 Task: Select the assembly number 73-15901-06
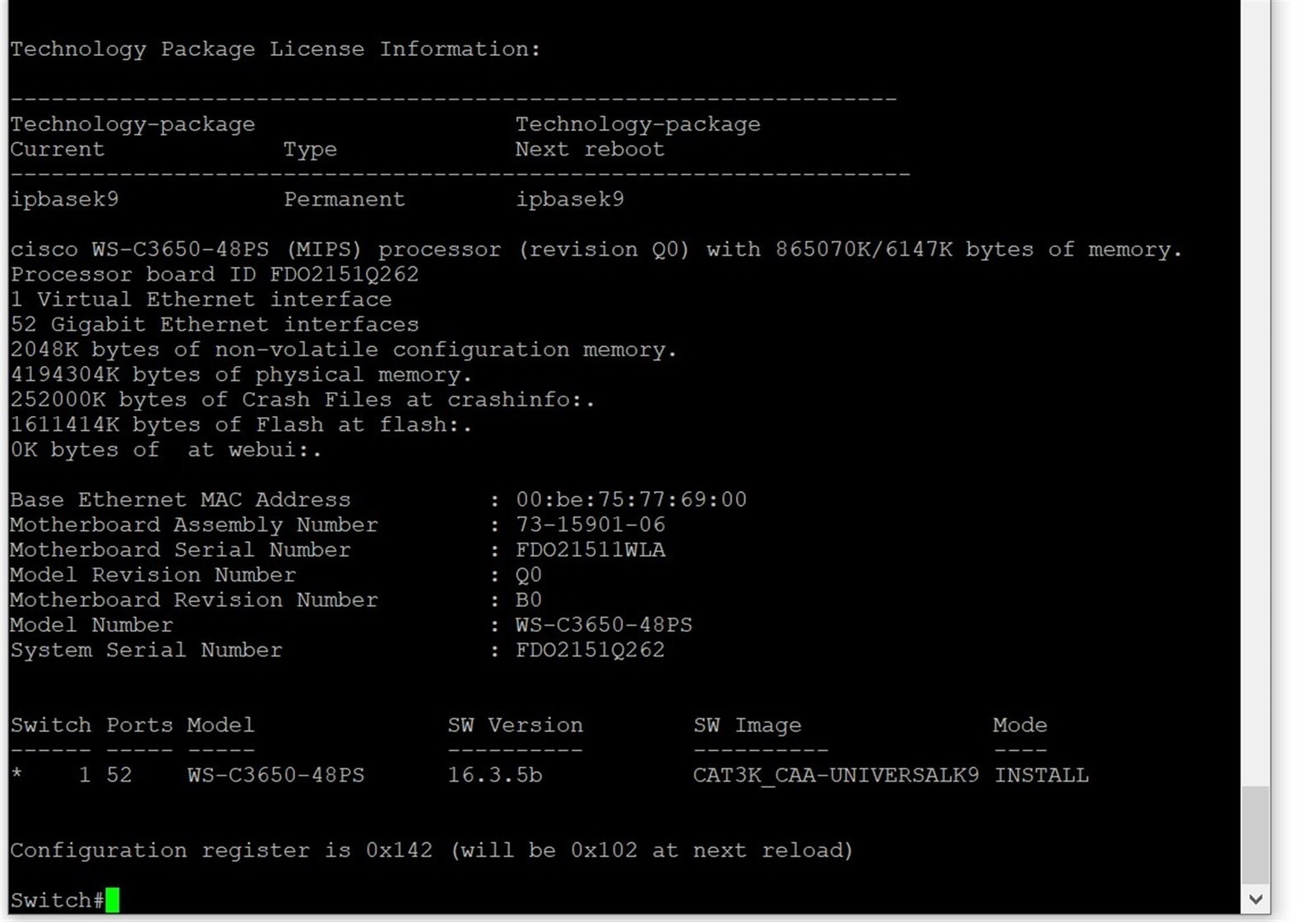591,525
